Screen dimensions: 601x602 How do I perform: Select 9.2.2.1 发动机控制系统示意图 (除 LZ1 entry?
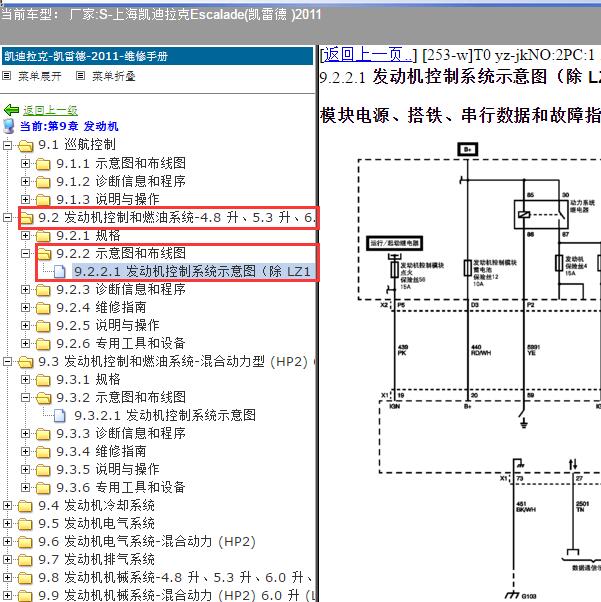(192, 271)
